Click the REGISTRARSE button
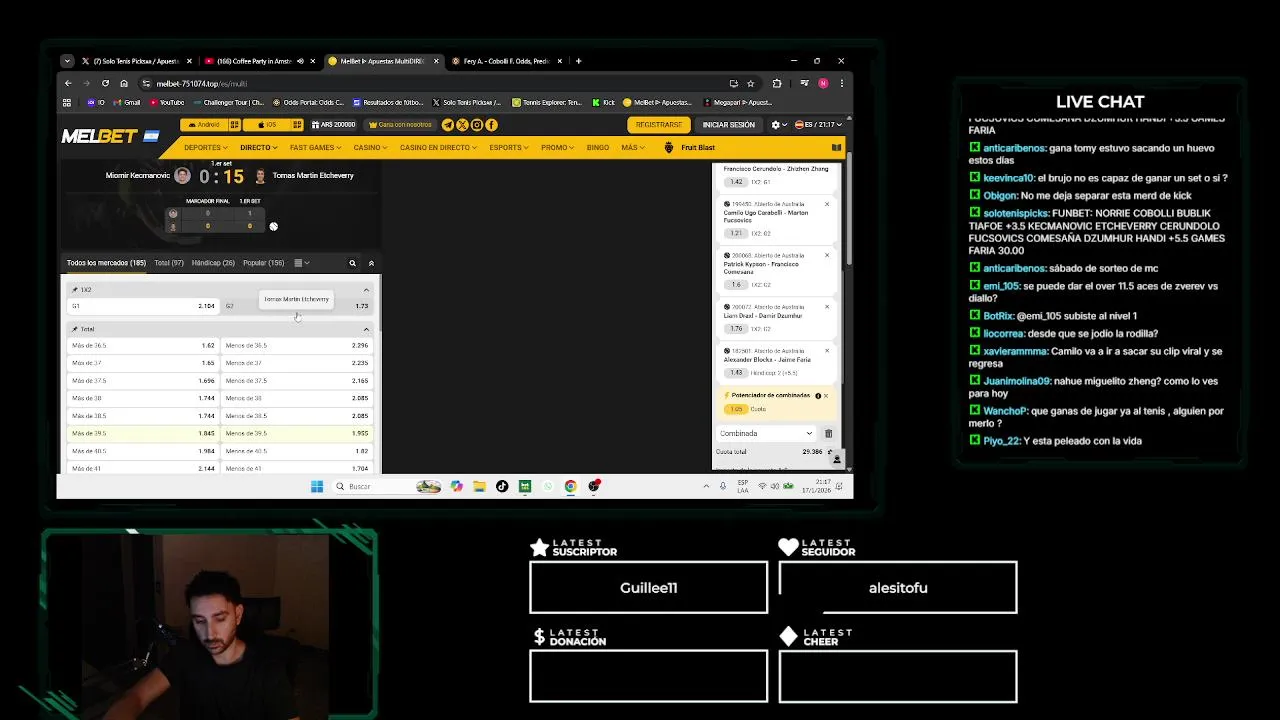1280x720 pixels. (659, 125)
